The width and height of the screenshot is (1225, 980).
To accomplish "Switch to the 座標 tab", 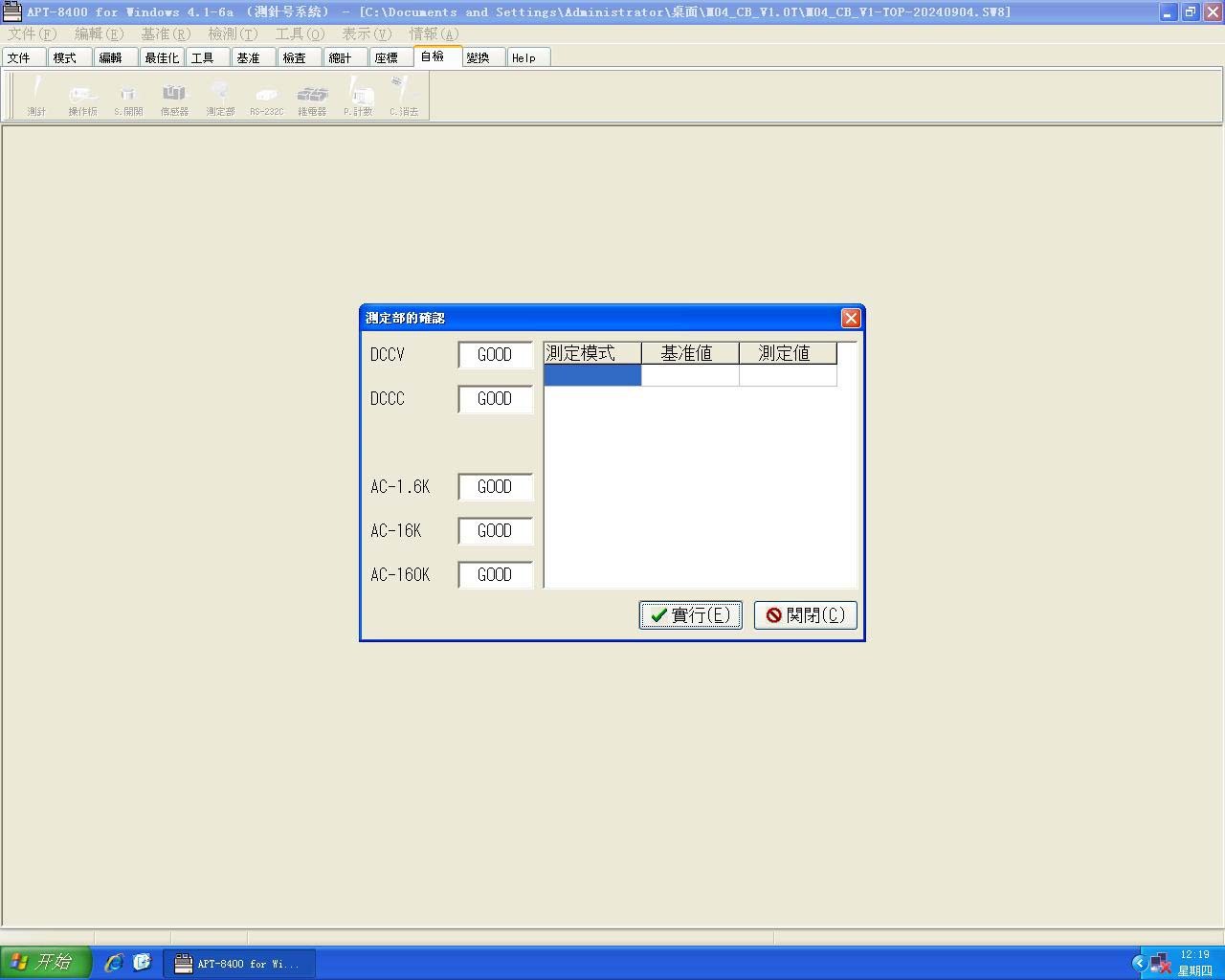I will [x=391, y=57].
